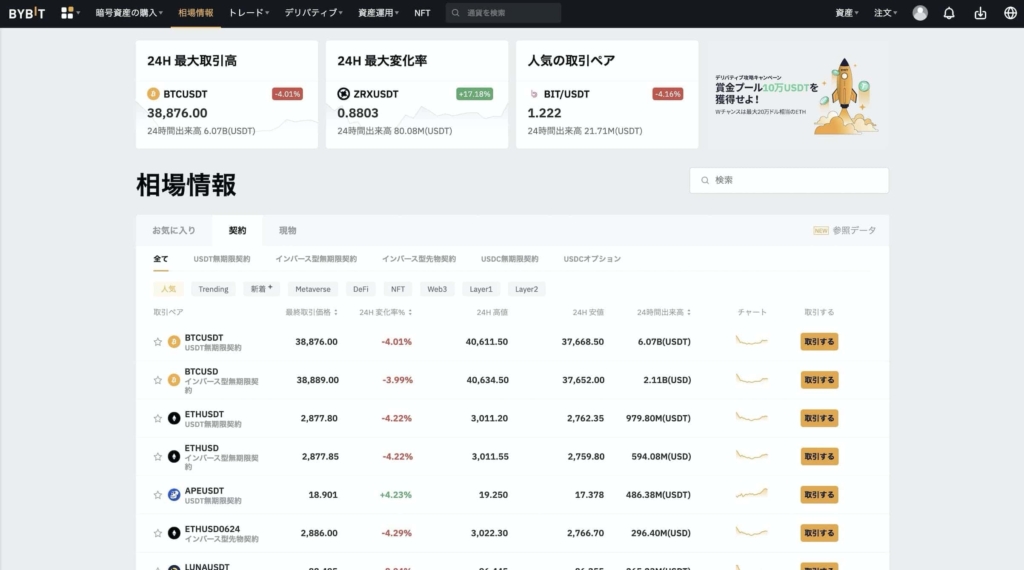Click 取引する for ETHUSD0624
This screenshot has height=570, width=1024.
[x=819, y=533]
